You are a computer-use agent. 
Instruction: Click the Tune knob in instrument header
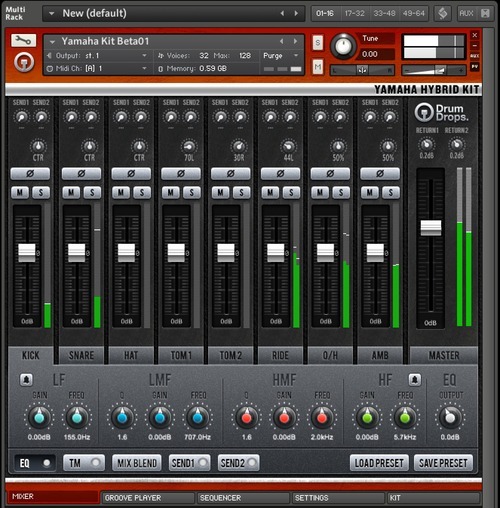[343, 46]
